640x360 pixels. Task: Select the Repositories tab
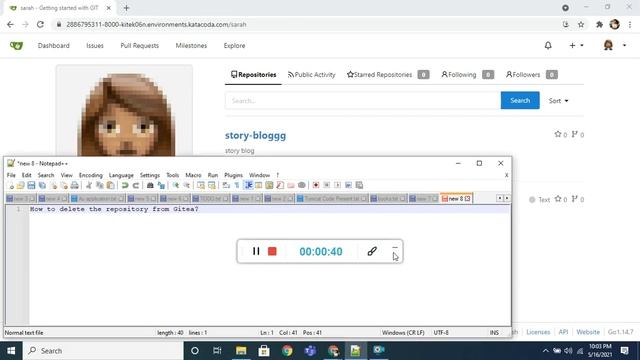click(x=253, y=75)
